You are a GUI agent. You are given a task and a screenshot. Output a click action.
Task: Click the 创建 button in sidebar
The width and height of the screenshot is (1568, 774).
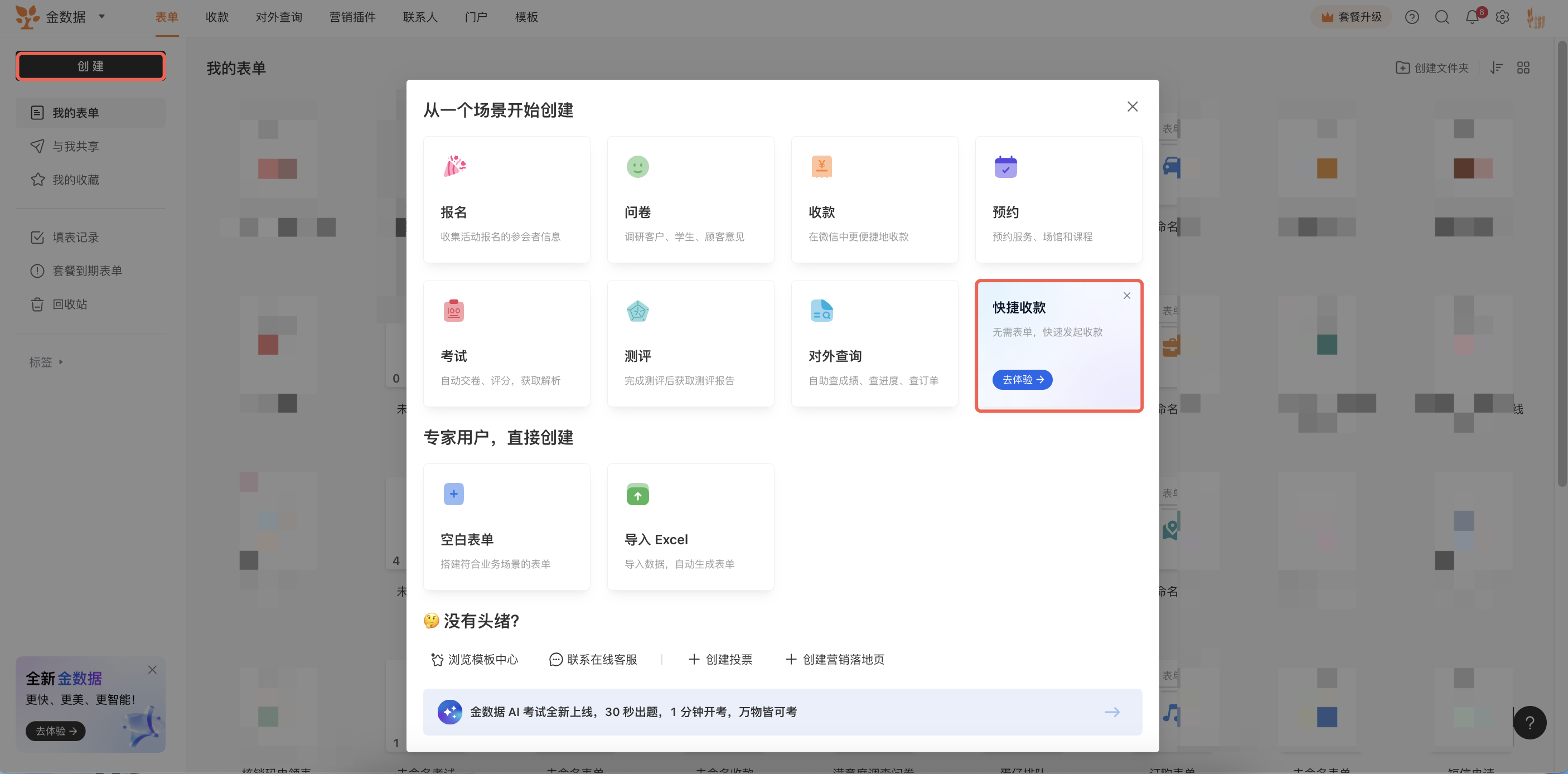pos(91,66)
